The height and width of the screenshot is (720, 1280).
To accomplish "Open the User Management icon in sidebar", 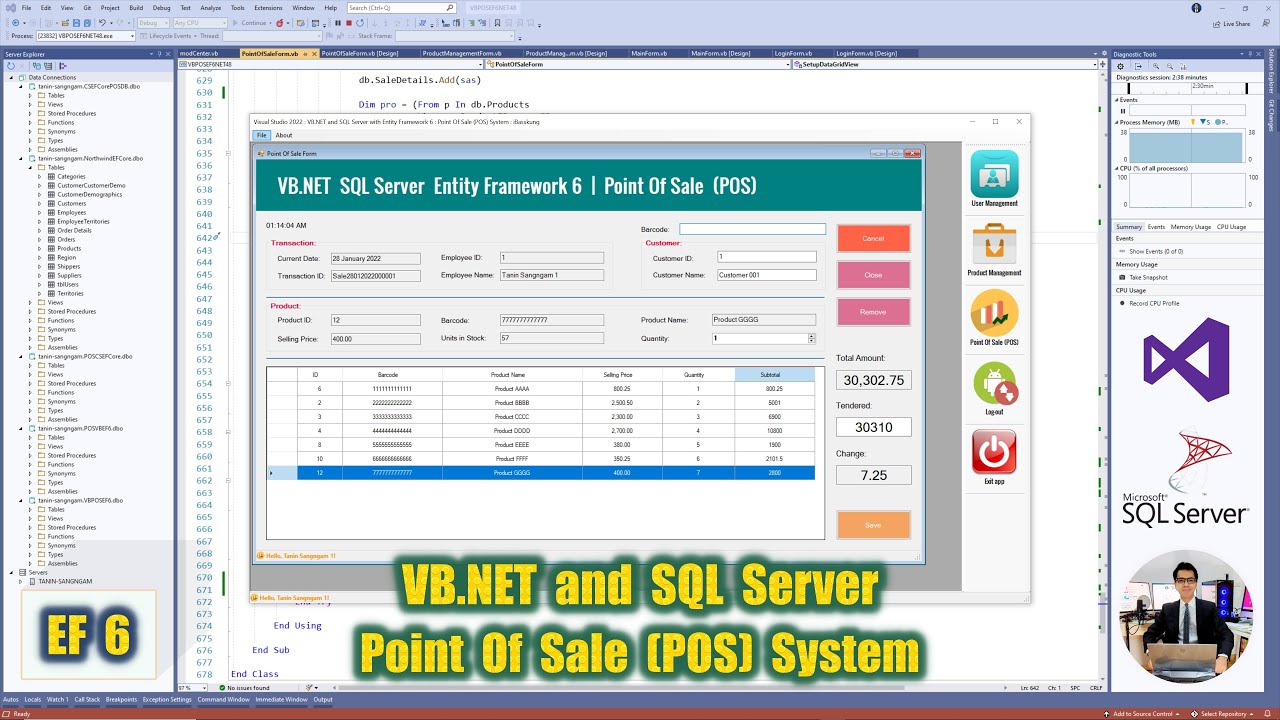I will coord(994,174).
